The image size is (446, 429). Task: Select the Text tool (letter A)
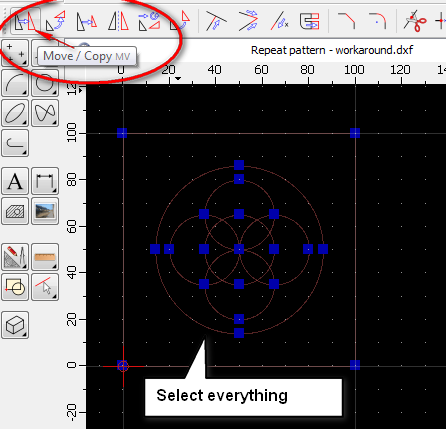point(15,181)
